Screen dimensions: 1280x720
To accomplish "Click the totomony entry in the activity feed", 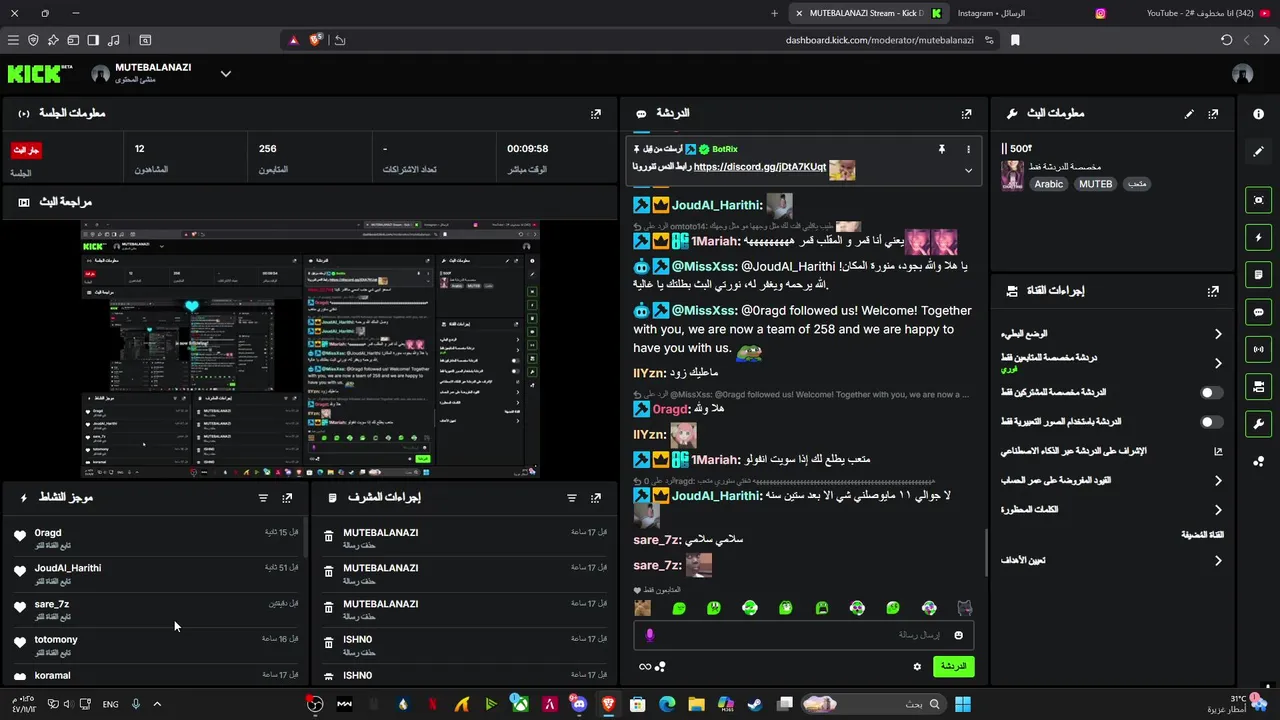I will (155, 646).
